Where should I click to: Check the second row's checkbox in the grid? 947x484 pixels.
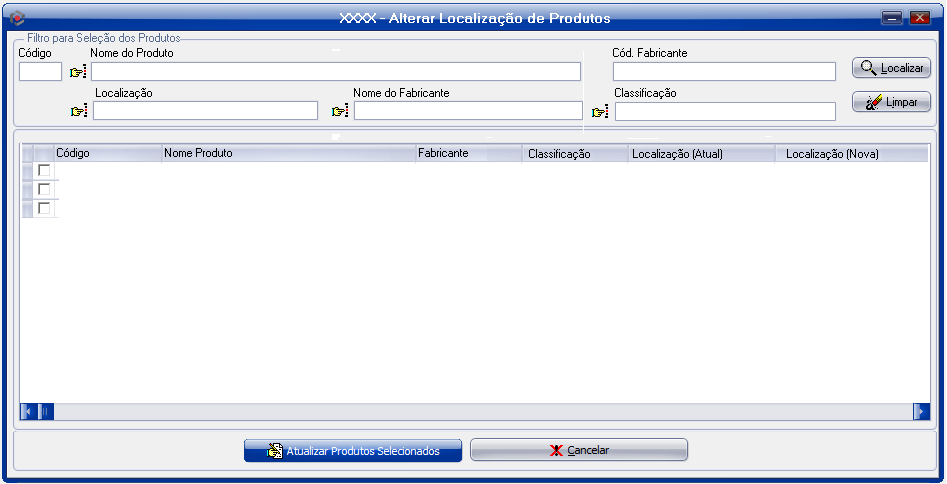[x=44, y=189]
